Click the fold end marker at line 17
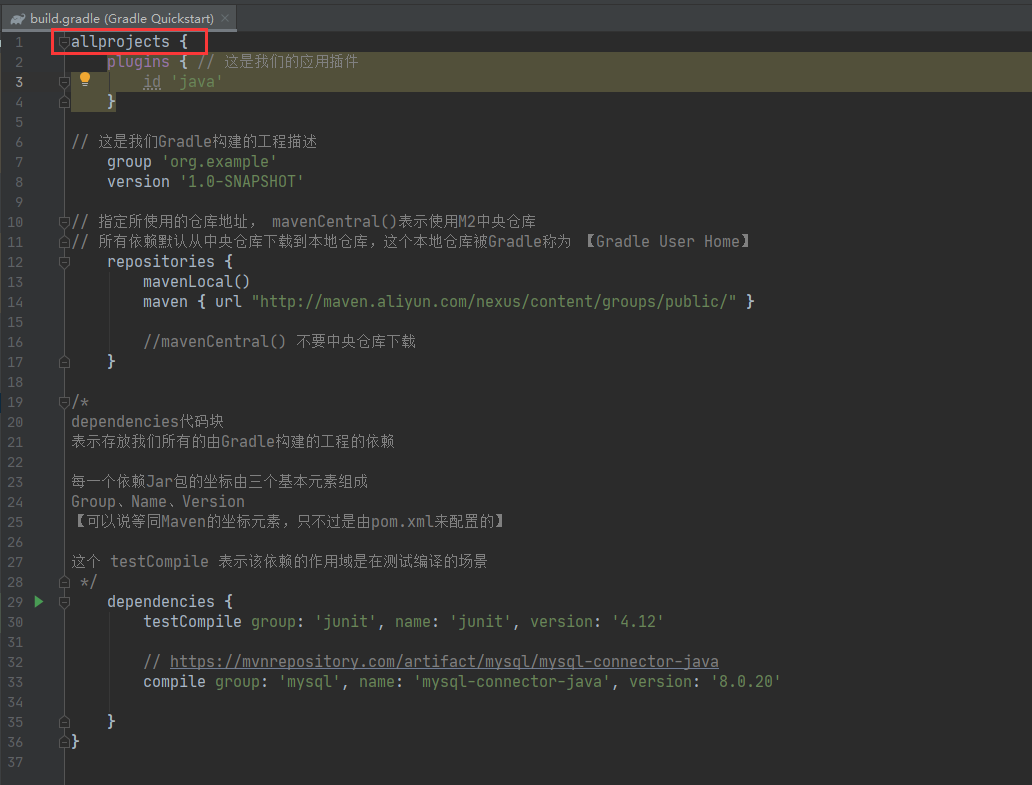The height and width of the screenshot is (785, 1032). click(63, 361)
